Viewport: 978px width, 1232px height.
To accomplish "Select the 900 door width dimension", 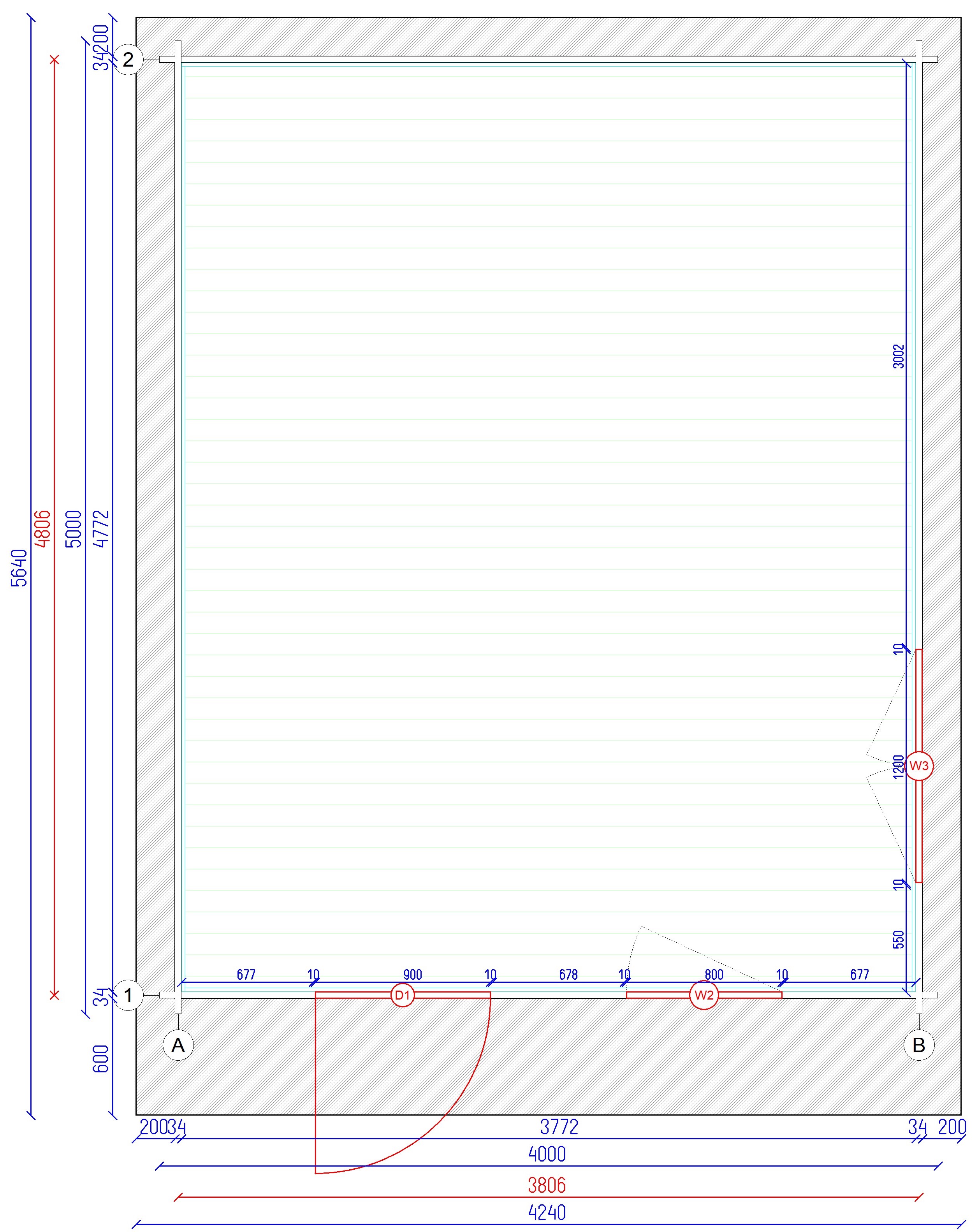I will pos(412,975).
